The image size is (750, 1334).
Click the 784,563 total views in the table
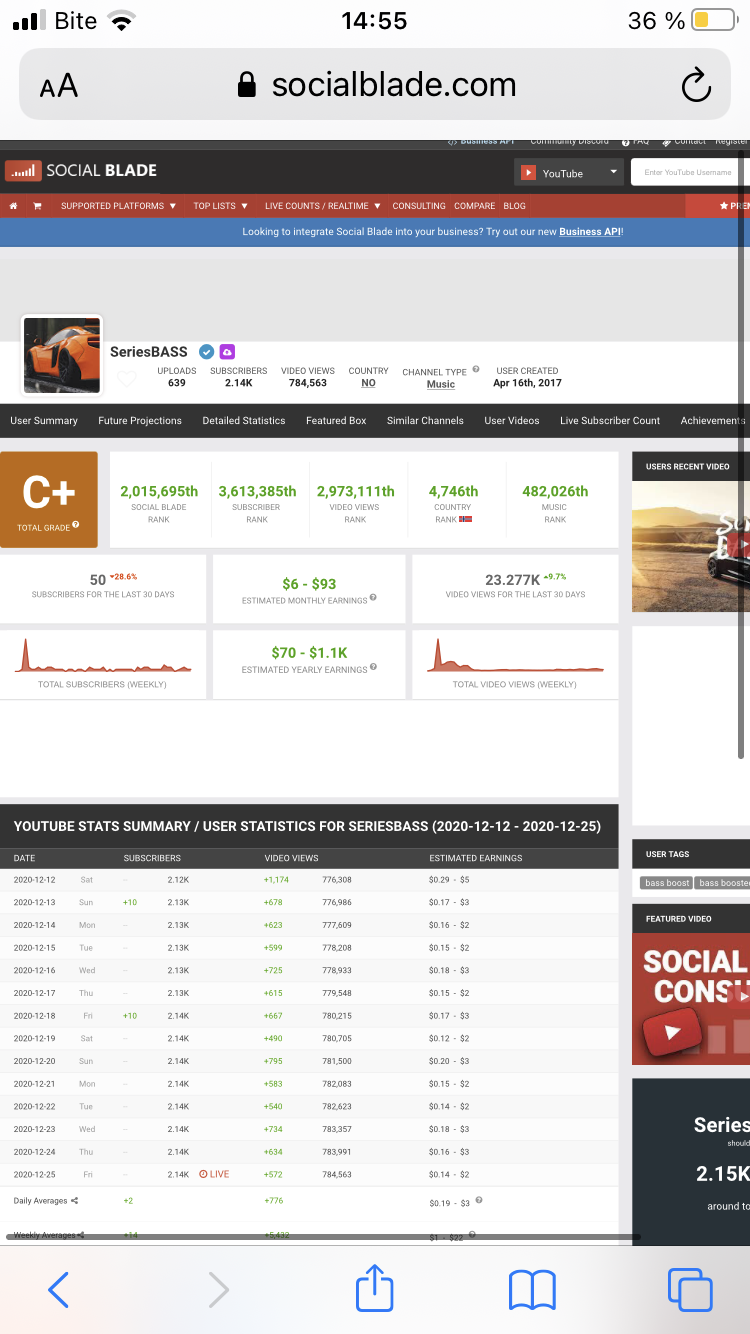tap(337, 1174)
